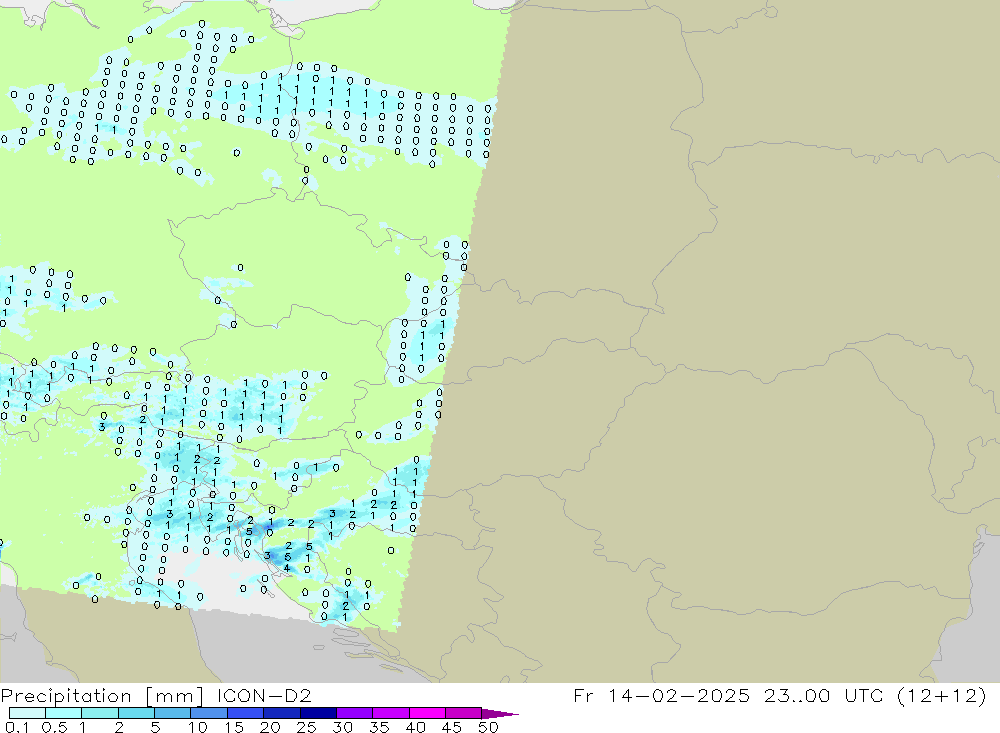This screenshot has height=733, width=1000.
Task: Click the '10' legend scale value
Action: click(198, 727)
